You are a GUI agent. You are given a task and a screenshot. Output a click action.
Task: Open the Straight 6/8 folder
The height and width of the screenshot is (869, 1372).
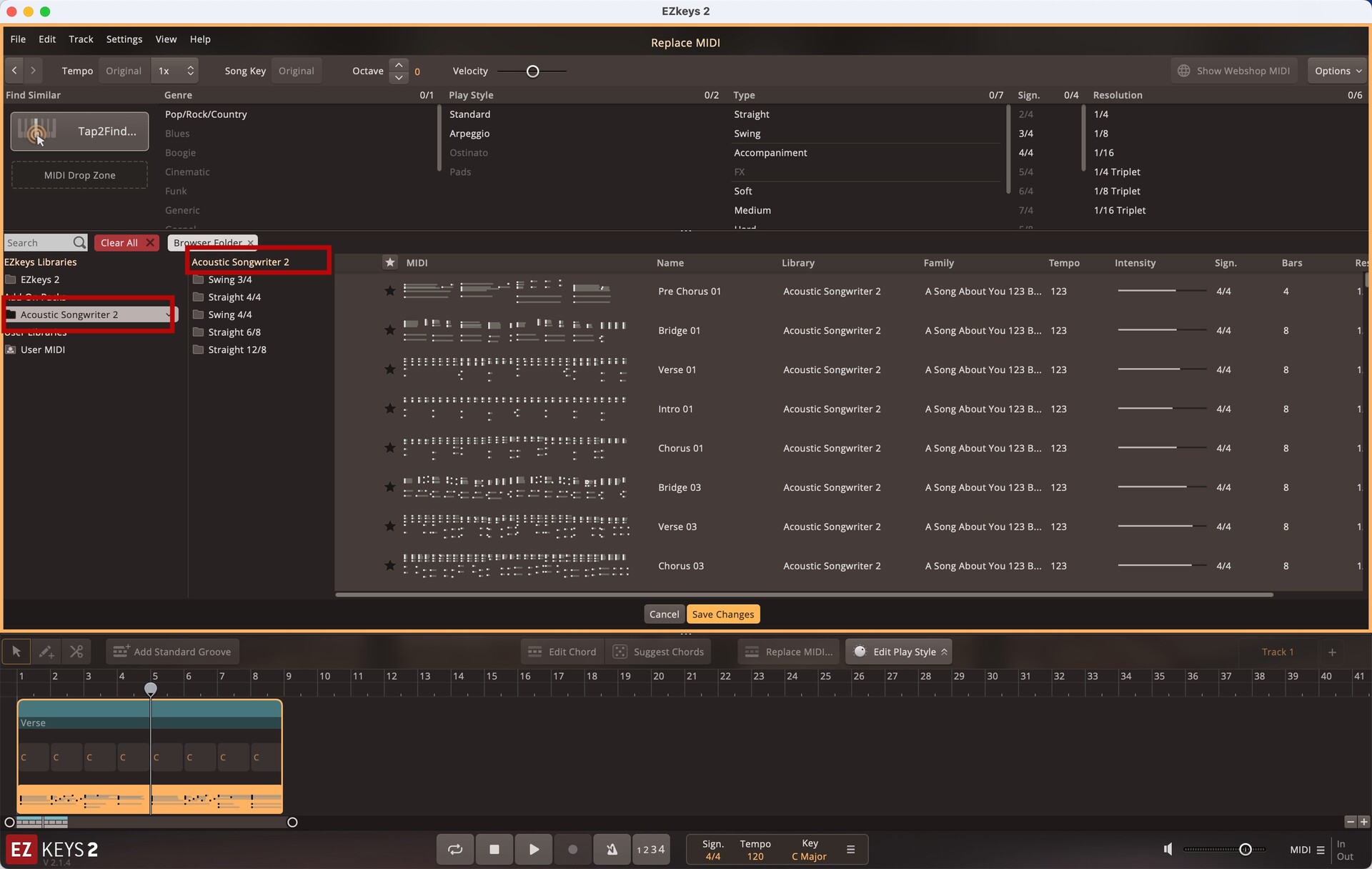point(234,332)
